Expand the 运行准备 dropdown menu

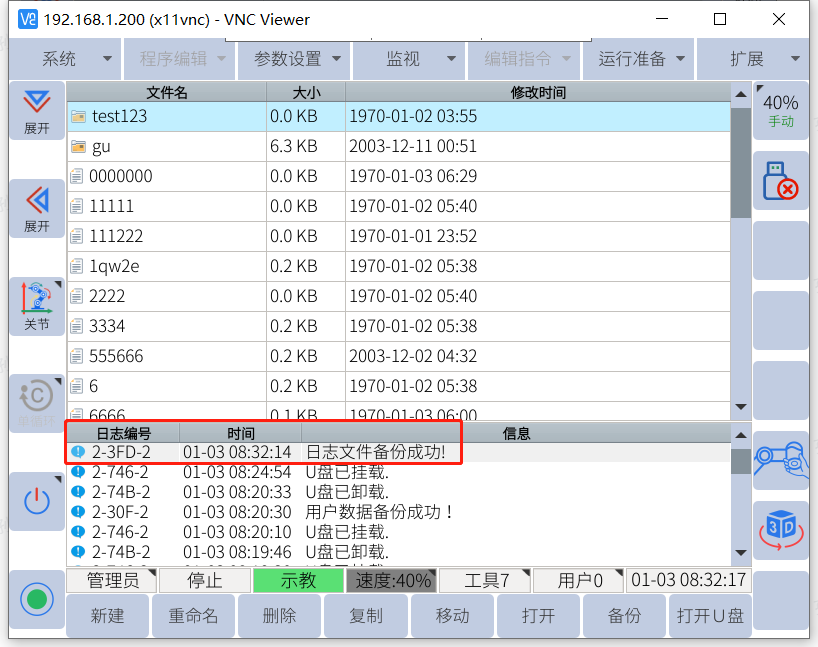click(642, 59)
